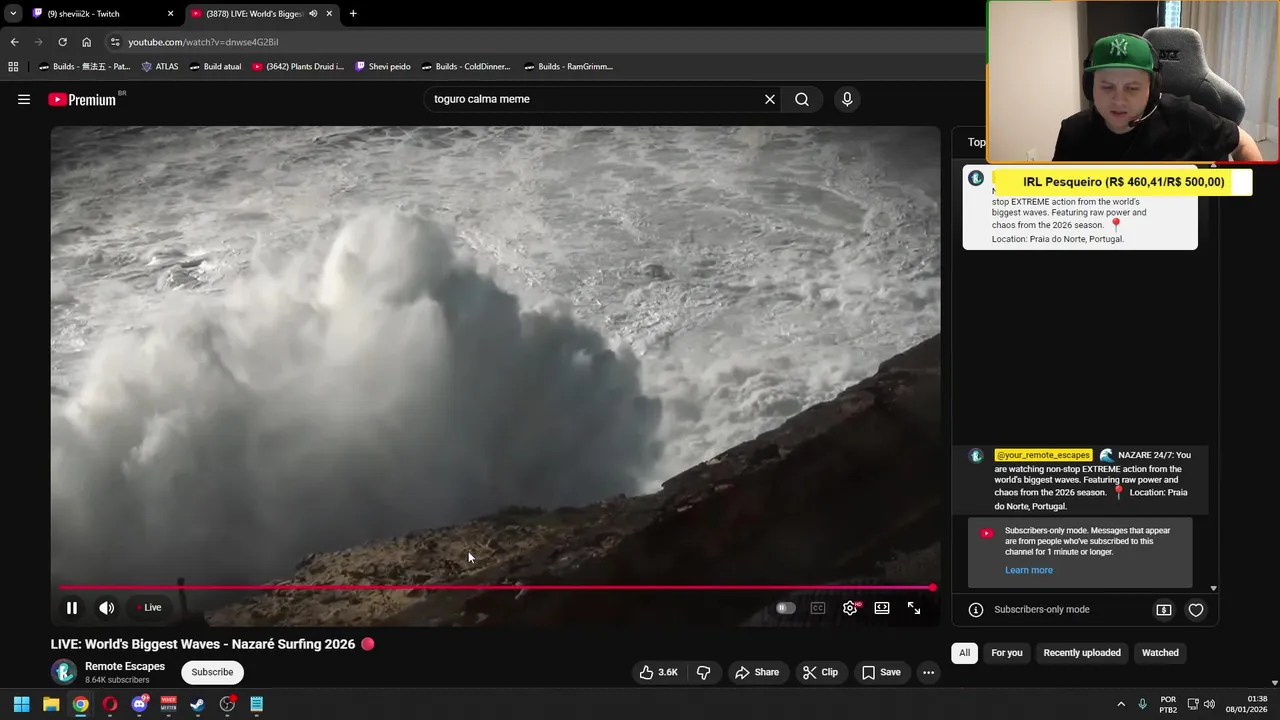Toggle the autoplay switch in player
Viewport: 1280px width, 720px height.
tap(786, 607)
